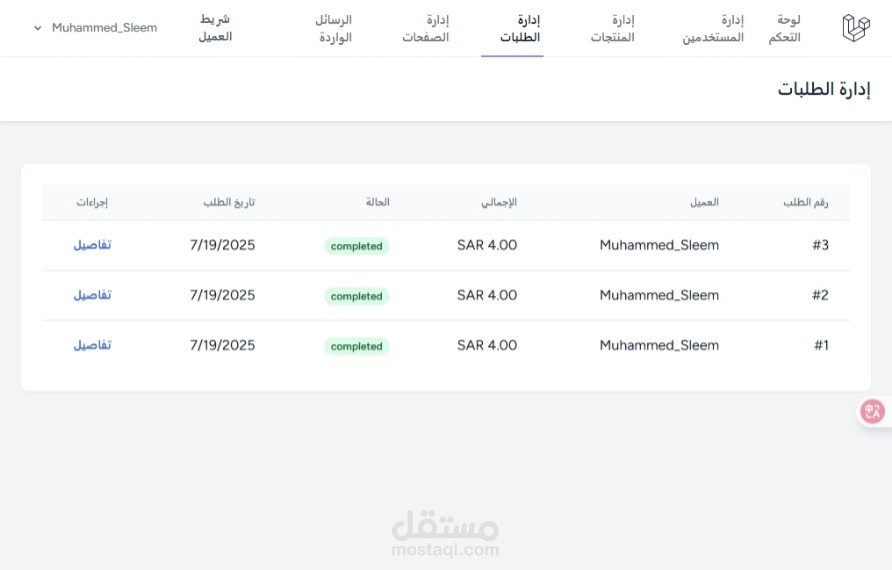
Task: Open the Muhammed_Sleem user menu
Action: [x=95, y=28]
